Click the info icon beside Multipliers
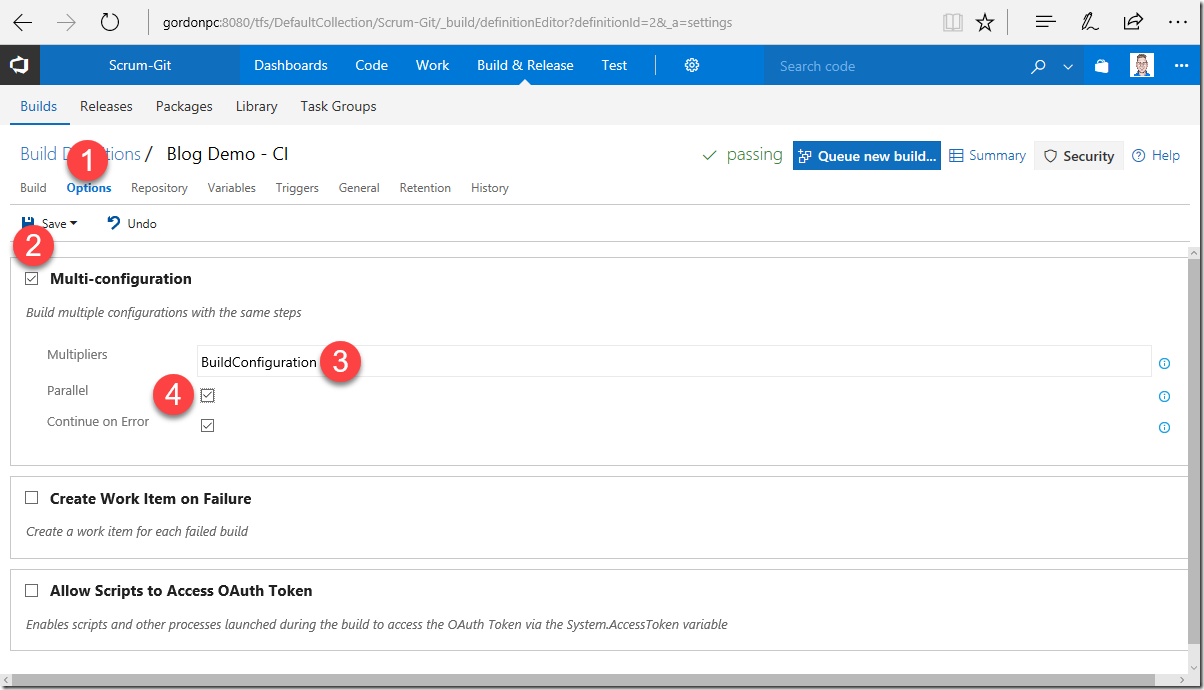1204x690 pixels. point(1164,364)
